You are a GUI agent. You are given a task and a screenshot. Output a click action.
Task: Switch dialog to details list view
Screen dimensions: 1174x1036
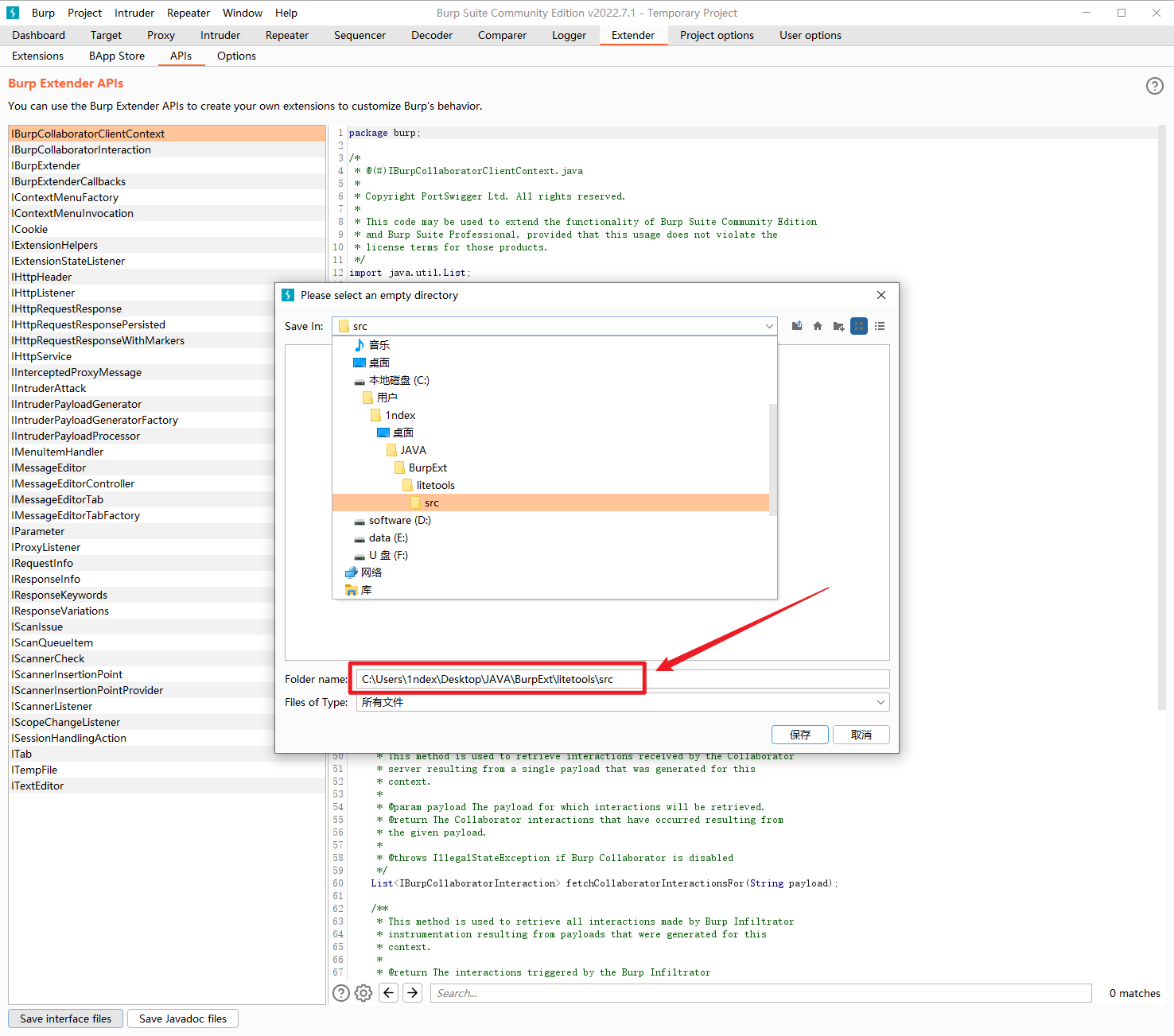(880, 326)
